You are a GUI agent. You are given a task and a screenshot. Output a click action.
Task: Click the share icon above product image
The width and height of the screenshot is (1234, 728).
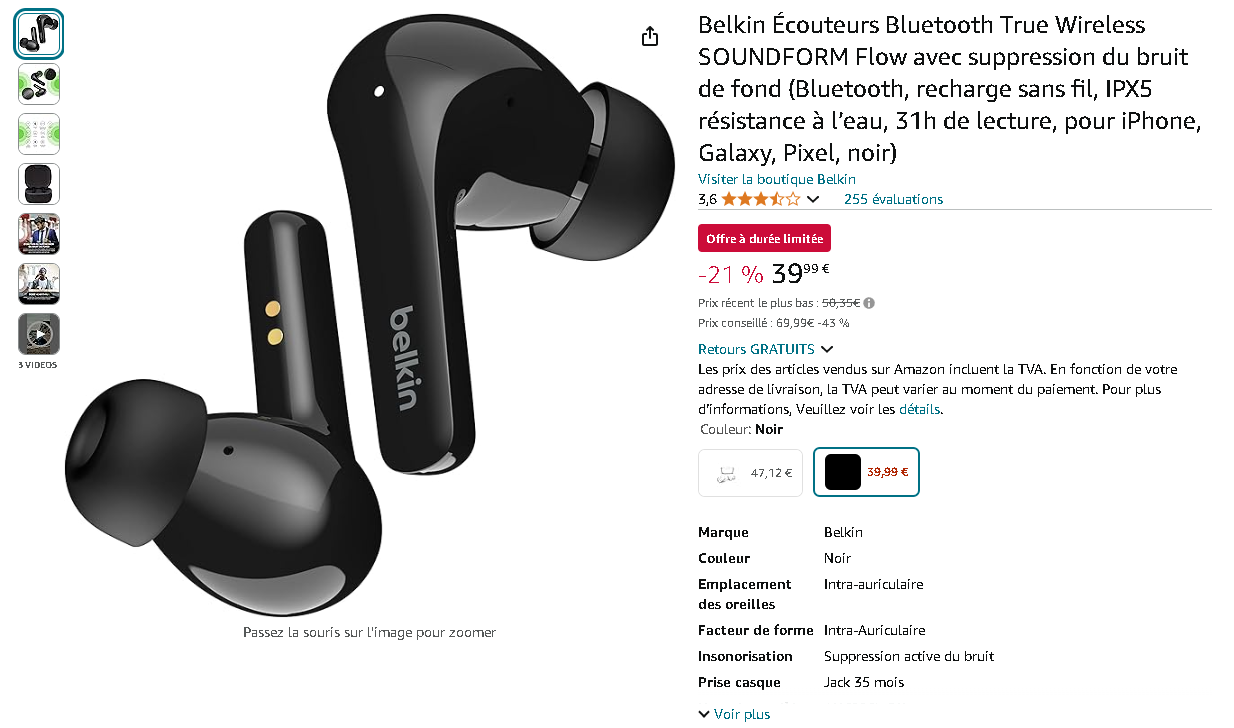pos(650,36)
